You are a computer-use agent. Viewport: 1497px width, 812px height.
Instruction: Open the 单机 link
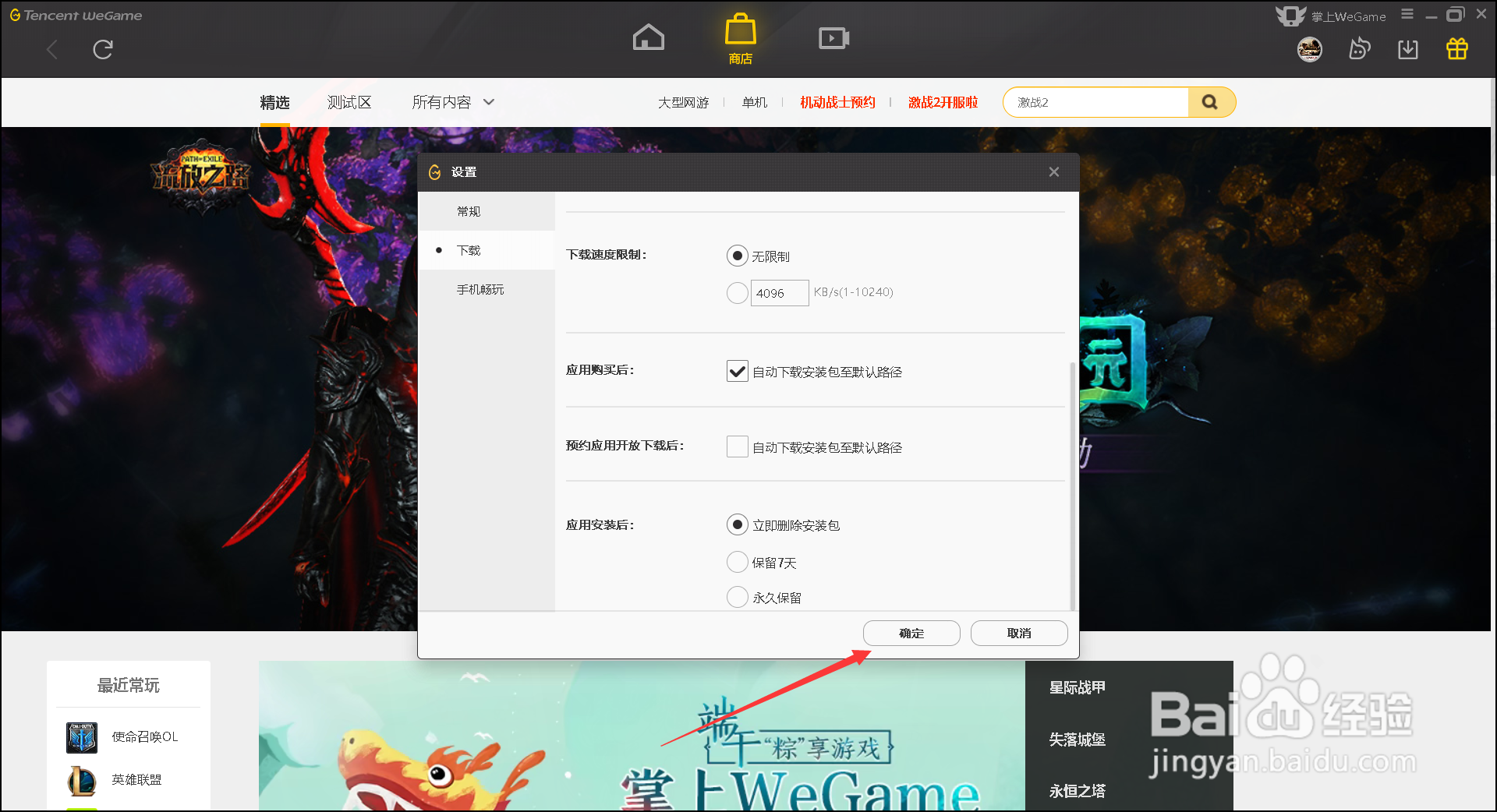coord(755,102)
